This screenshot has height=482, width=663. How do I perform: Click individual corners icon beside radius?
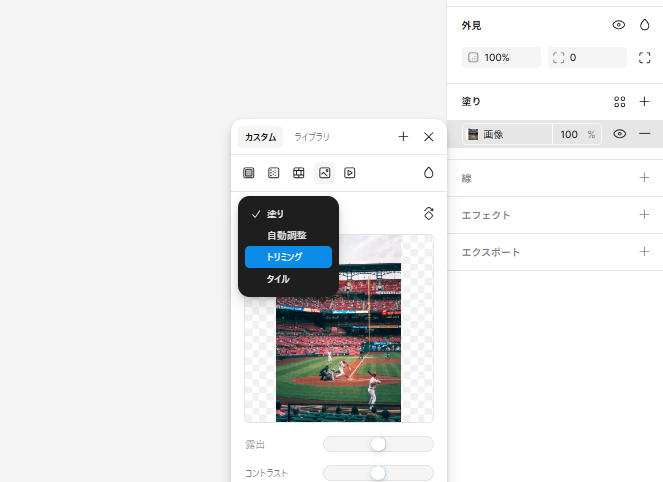(x=645, y=58)
